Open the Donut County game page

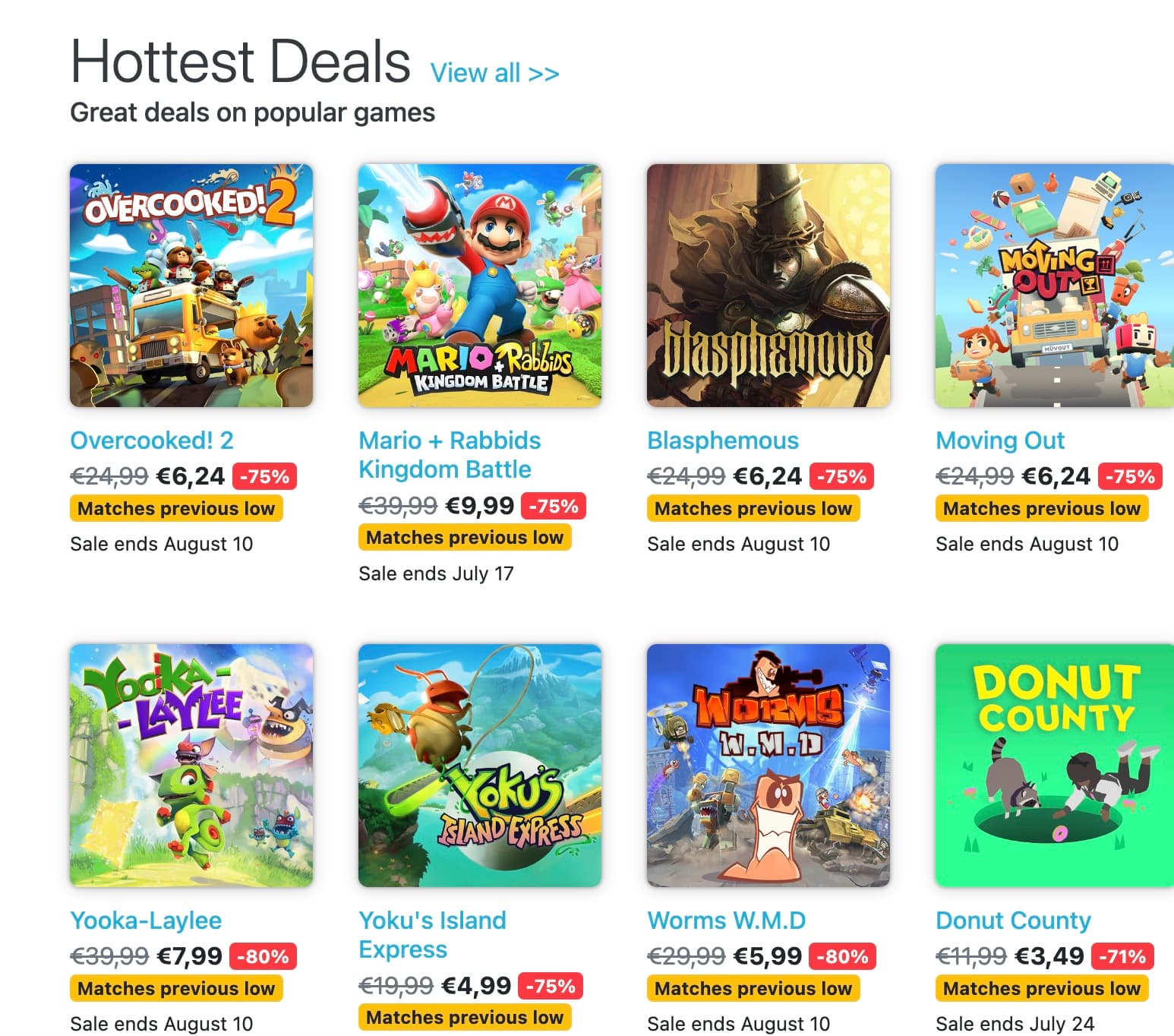pyautogui.click(x=1013, y=921)
